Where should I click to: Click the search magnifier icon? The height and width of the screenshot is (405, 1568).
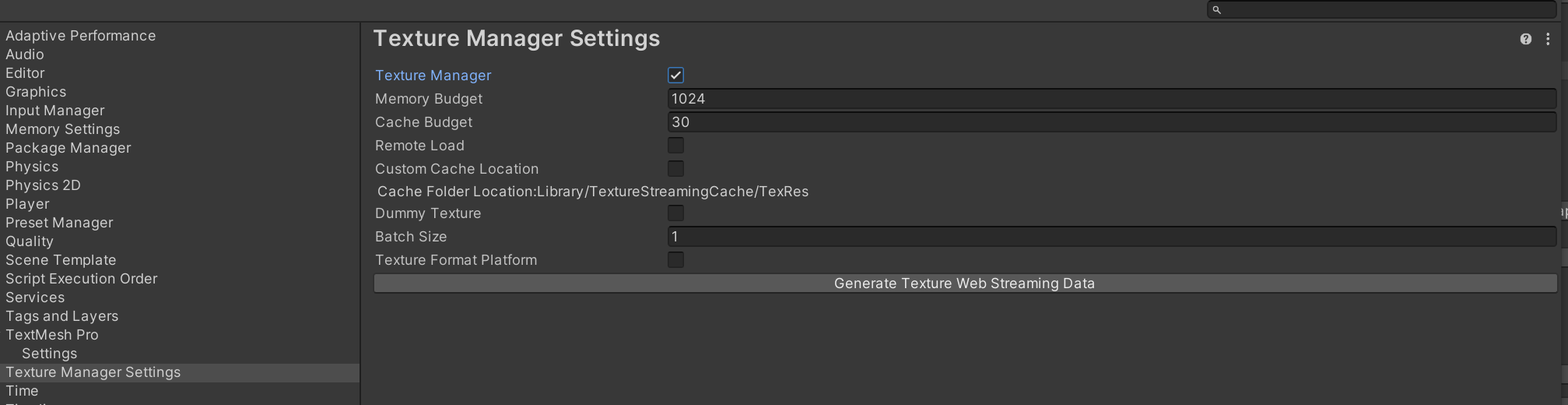(1217, 10)
